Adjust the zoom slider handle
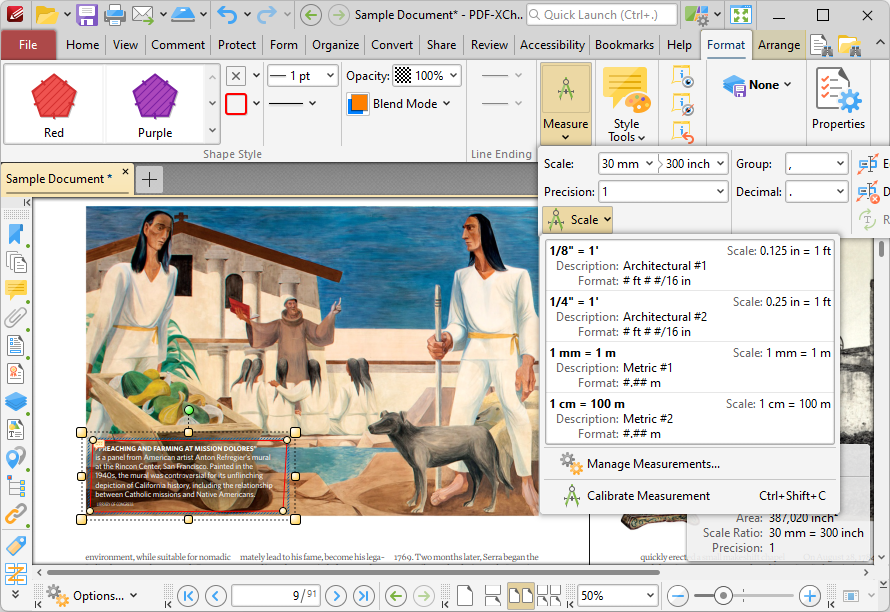 723,596
